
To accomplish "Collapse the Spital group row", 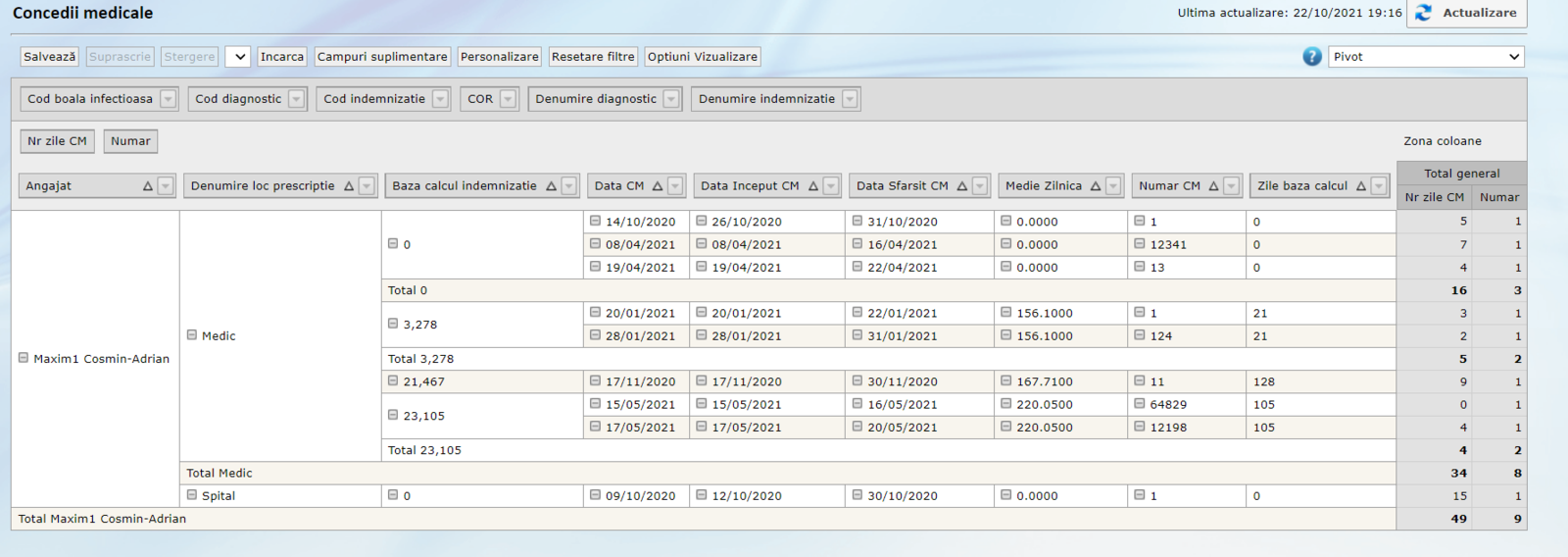I will pyautogui.click(x=192, y=495).
